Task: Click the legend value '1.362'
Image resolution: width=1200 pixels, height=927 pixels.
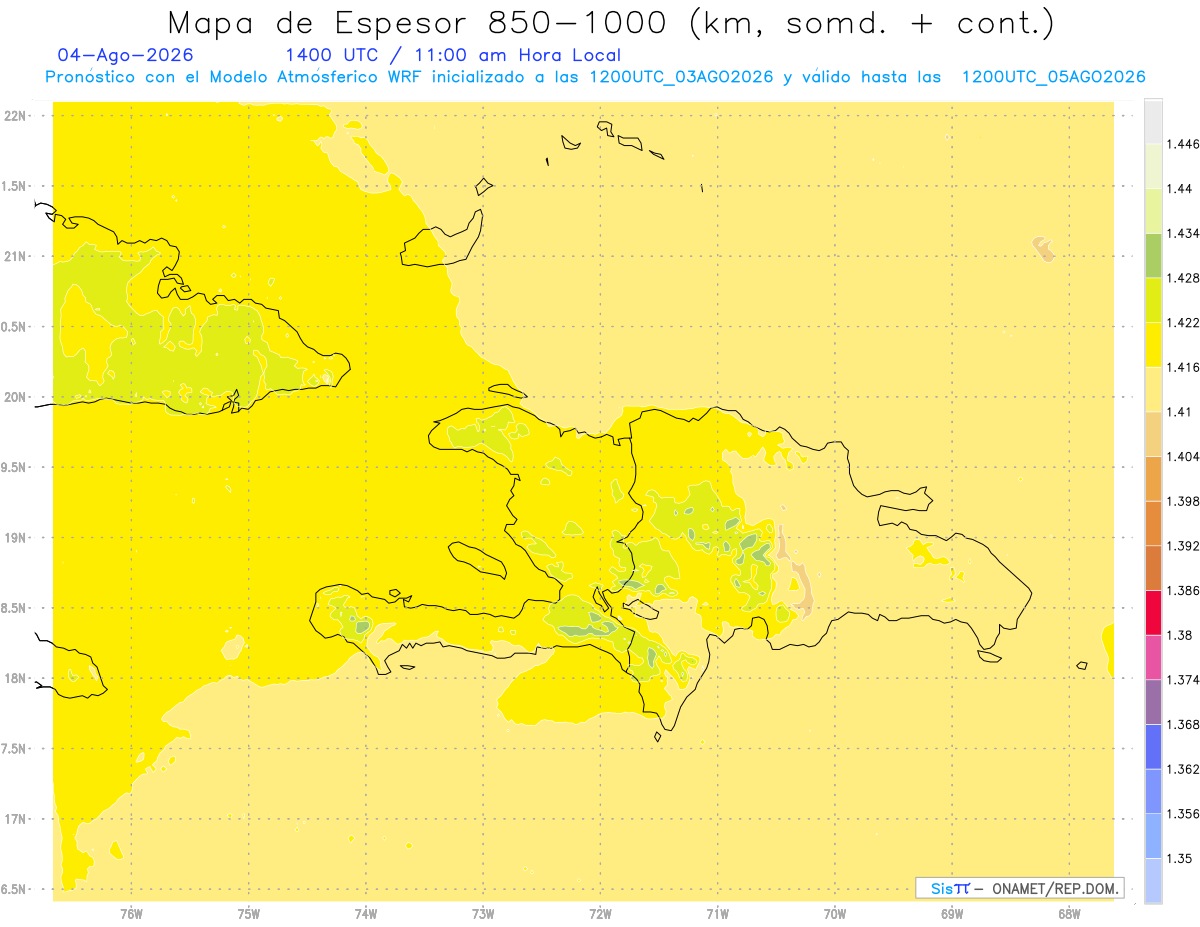Action: click(x=1185, y=769)
